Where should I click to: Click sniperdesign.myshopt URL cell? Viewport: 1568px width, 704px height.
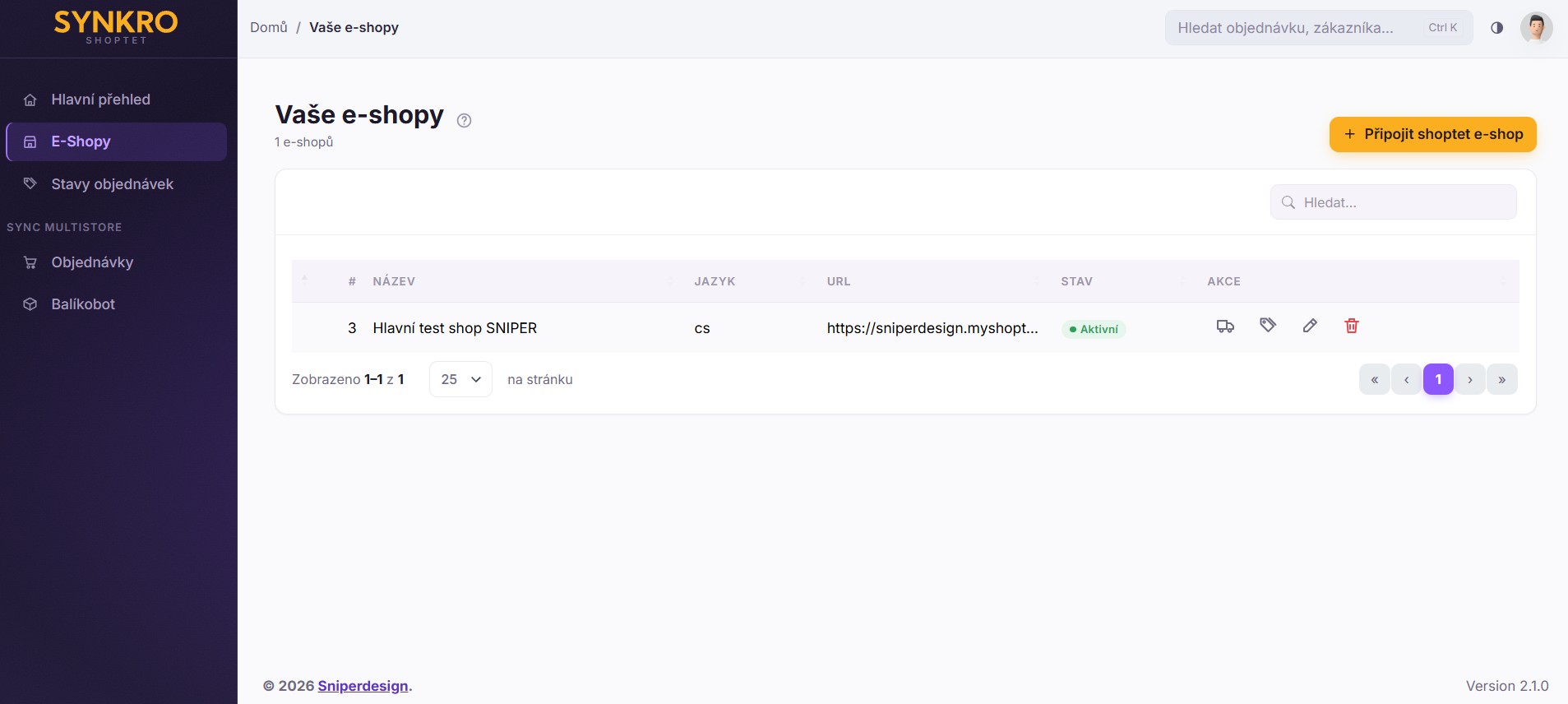(x=932, y=328)
